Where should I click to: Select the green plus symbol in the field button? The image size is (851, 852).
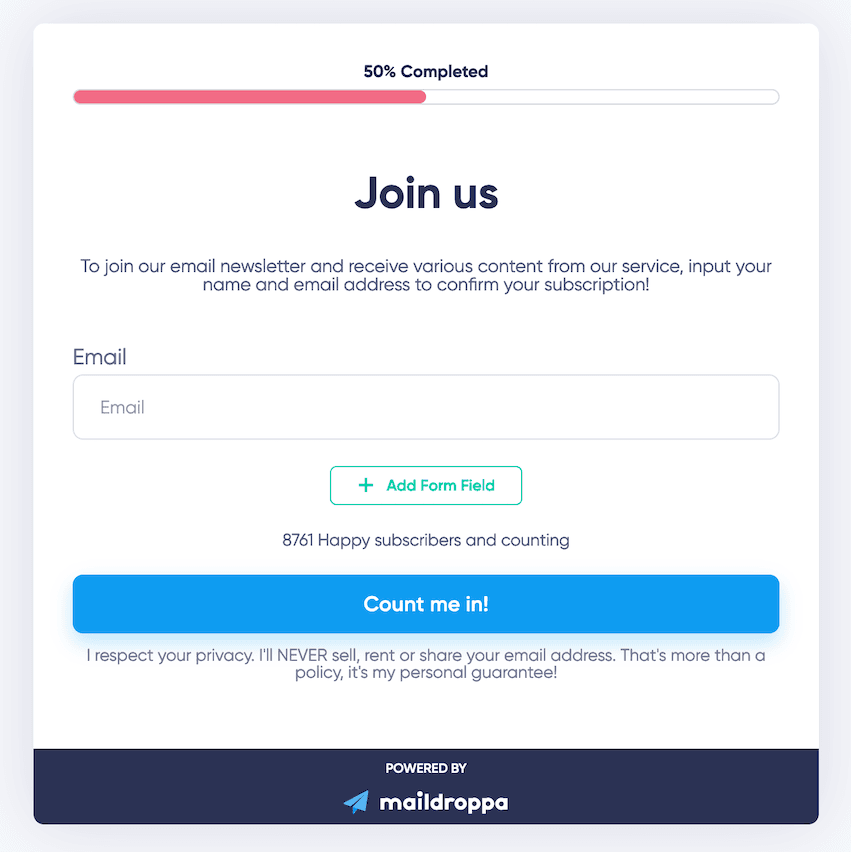(366, 485)
